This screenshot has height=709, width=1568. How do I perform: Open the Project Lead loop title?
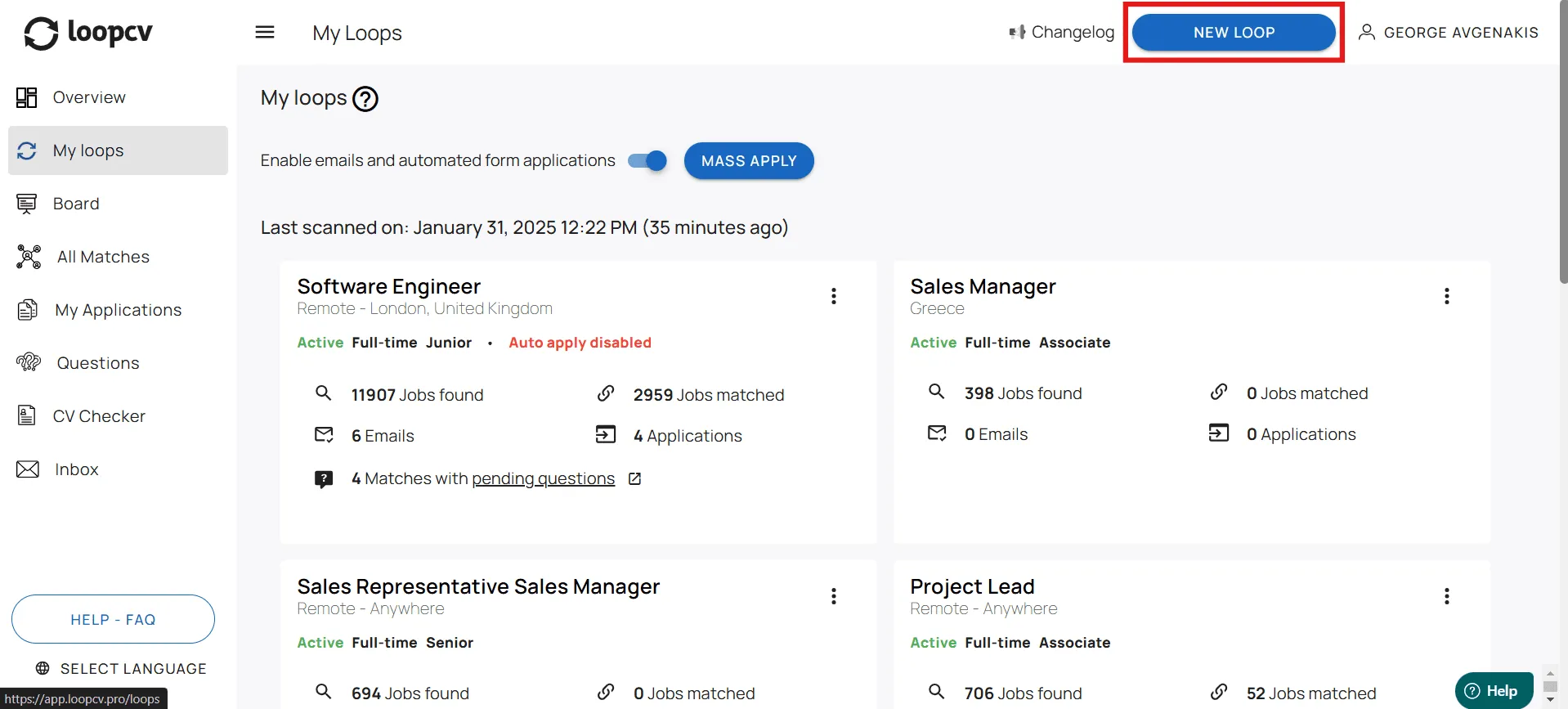point(972,586)
